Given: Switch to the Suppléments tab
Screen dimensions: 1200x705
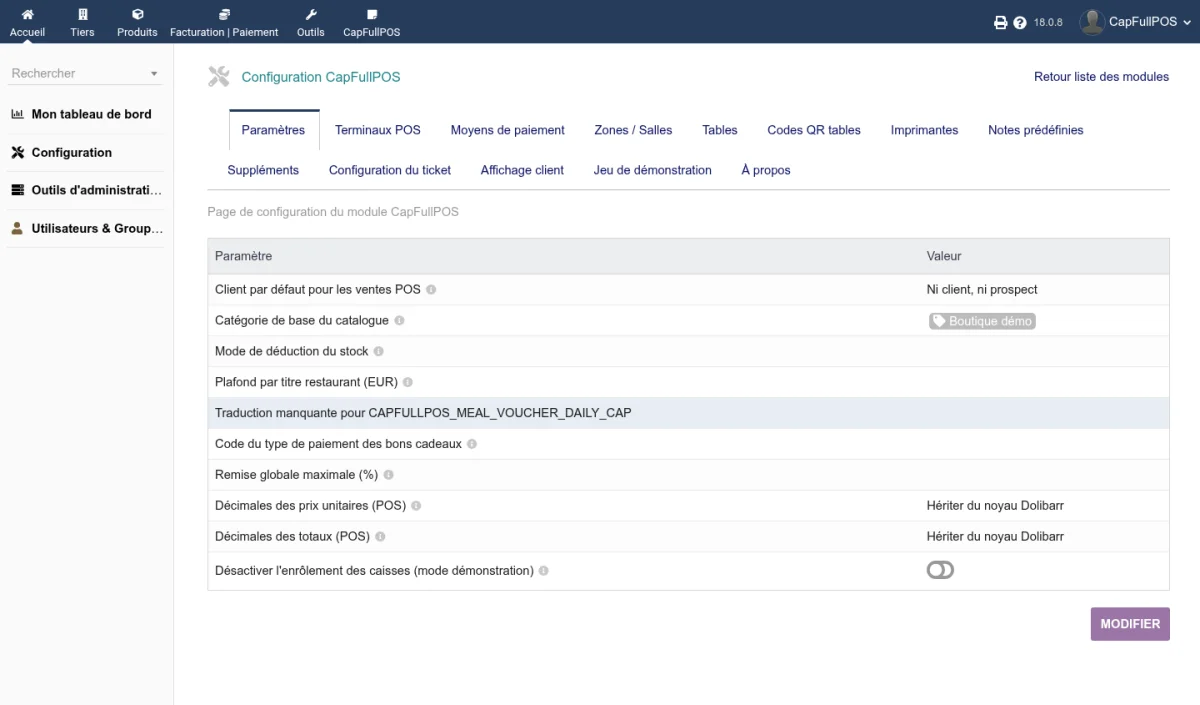Looking at the screenshot, I should [263, 170].
